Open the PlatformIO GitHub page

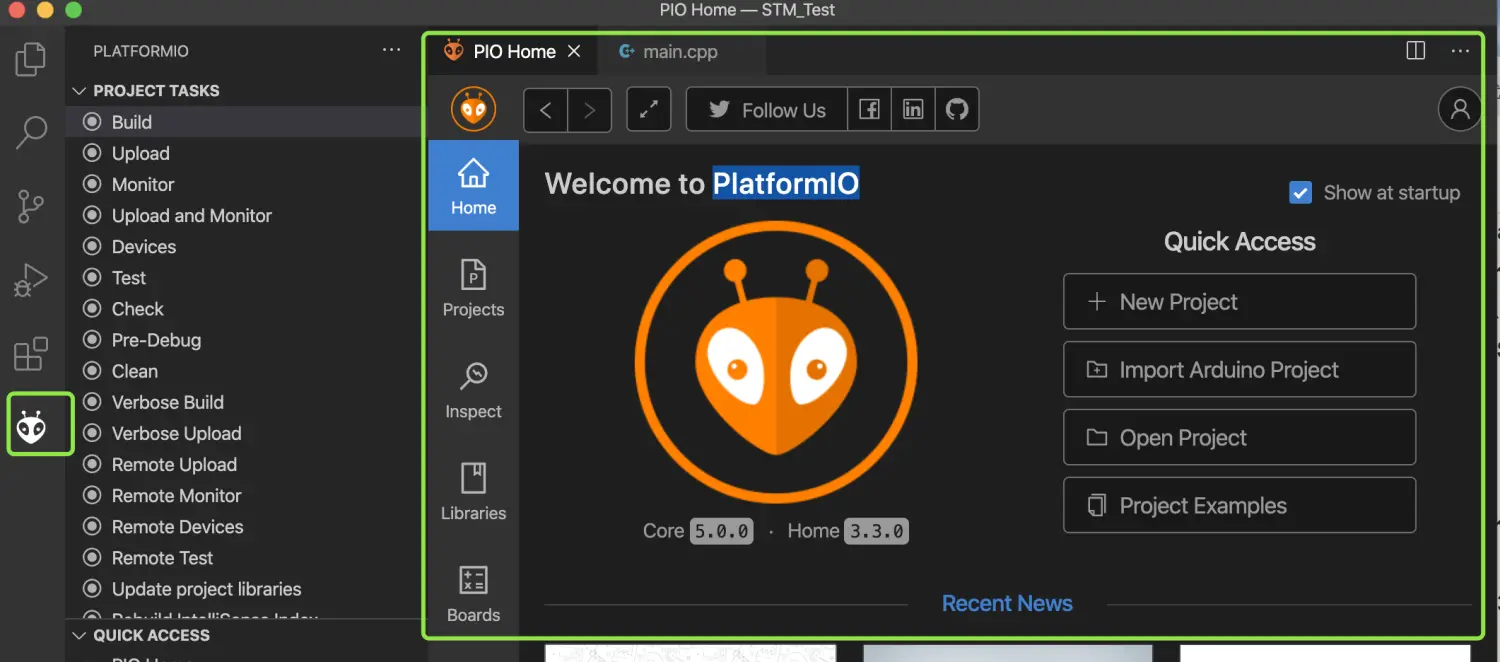957,110
